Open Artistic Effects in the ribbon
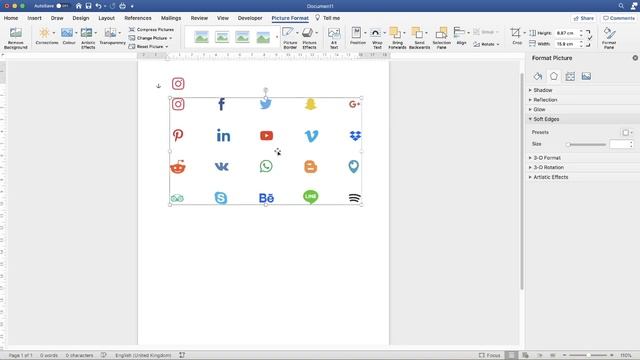The width and height of the screenshot is (640, 360). pyautogui.click(x=88, y=38)
